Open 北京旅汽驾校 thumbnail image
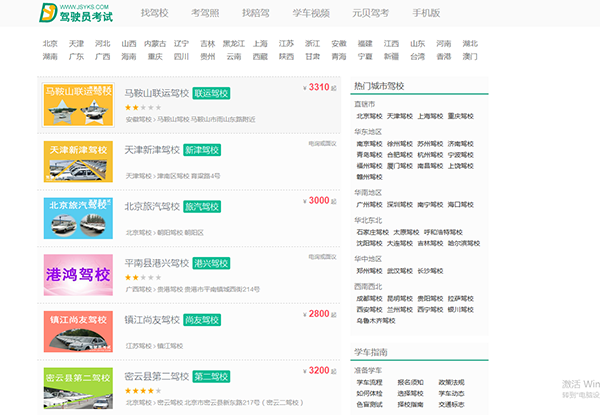 78,218
